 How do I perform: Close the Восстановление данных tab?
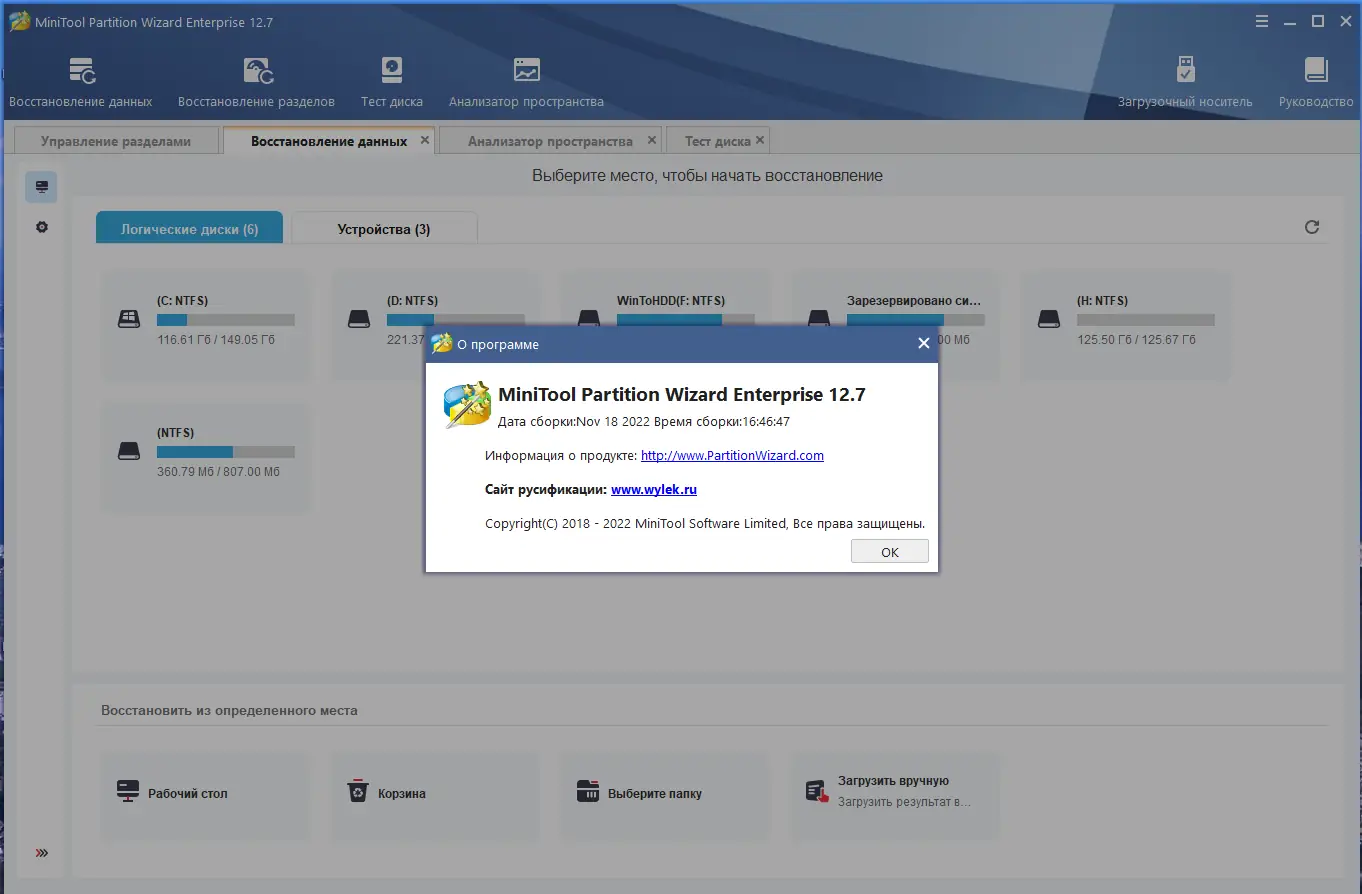pyautogui.click(x=425, y=140)
